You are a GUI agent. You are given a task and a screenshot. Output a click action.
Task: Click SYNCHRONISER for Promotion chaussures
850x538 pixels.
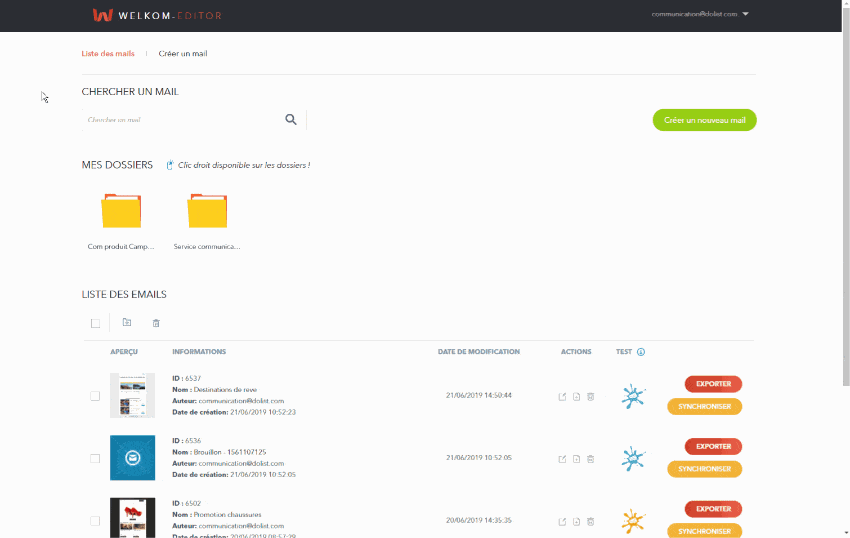(704, 530)
